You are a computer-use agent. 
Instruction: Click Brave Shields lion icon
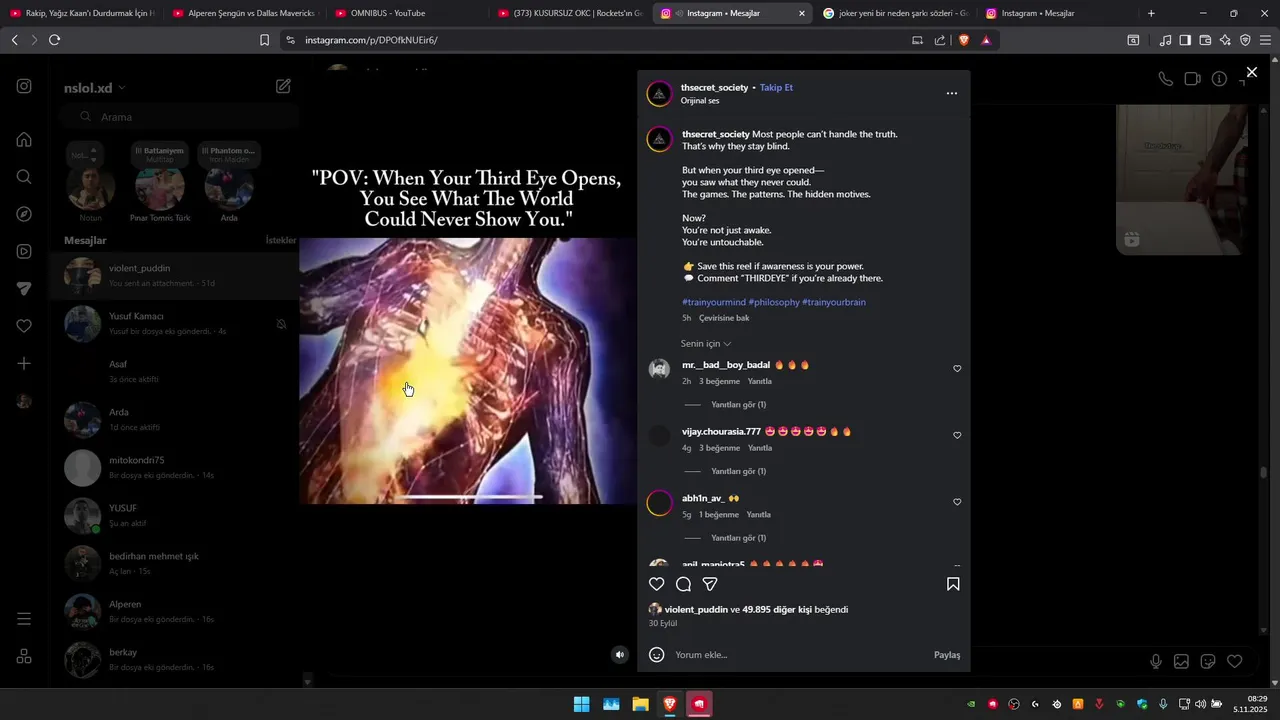tap(964, 40)
